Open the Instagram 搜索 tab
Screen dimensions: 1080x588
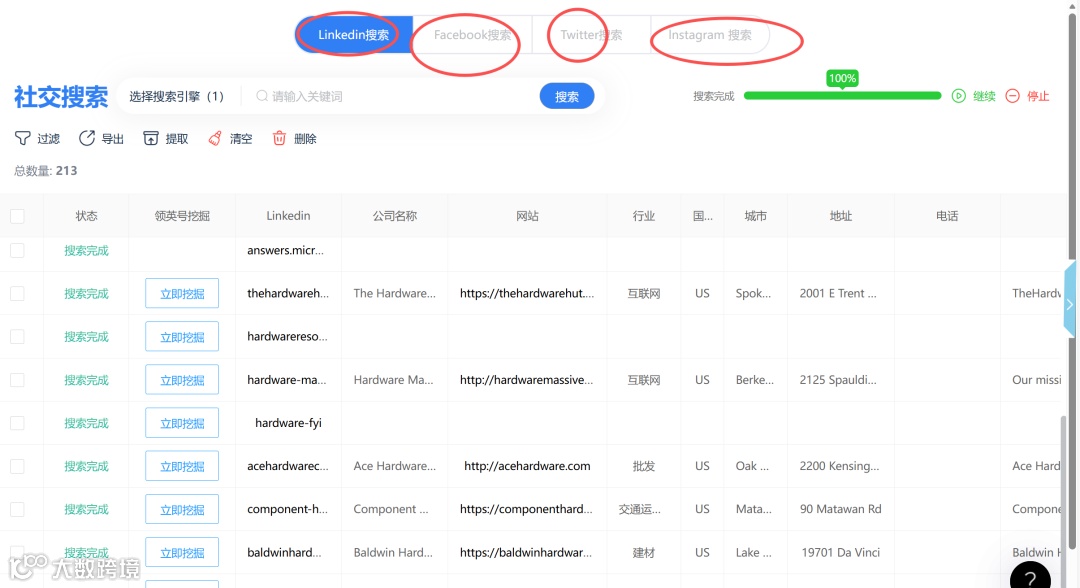(710, 35)
